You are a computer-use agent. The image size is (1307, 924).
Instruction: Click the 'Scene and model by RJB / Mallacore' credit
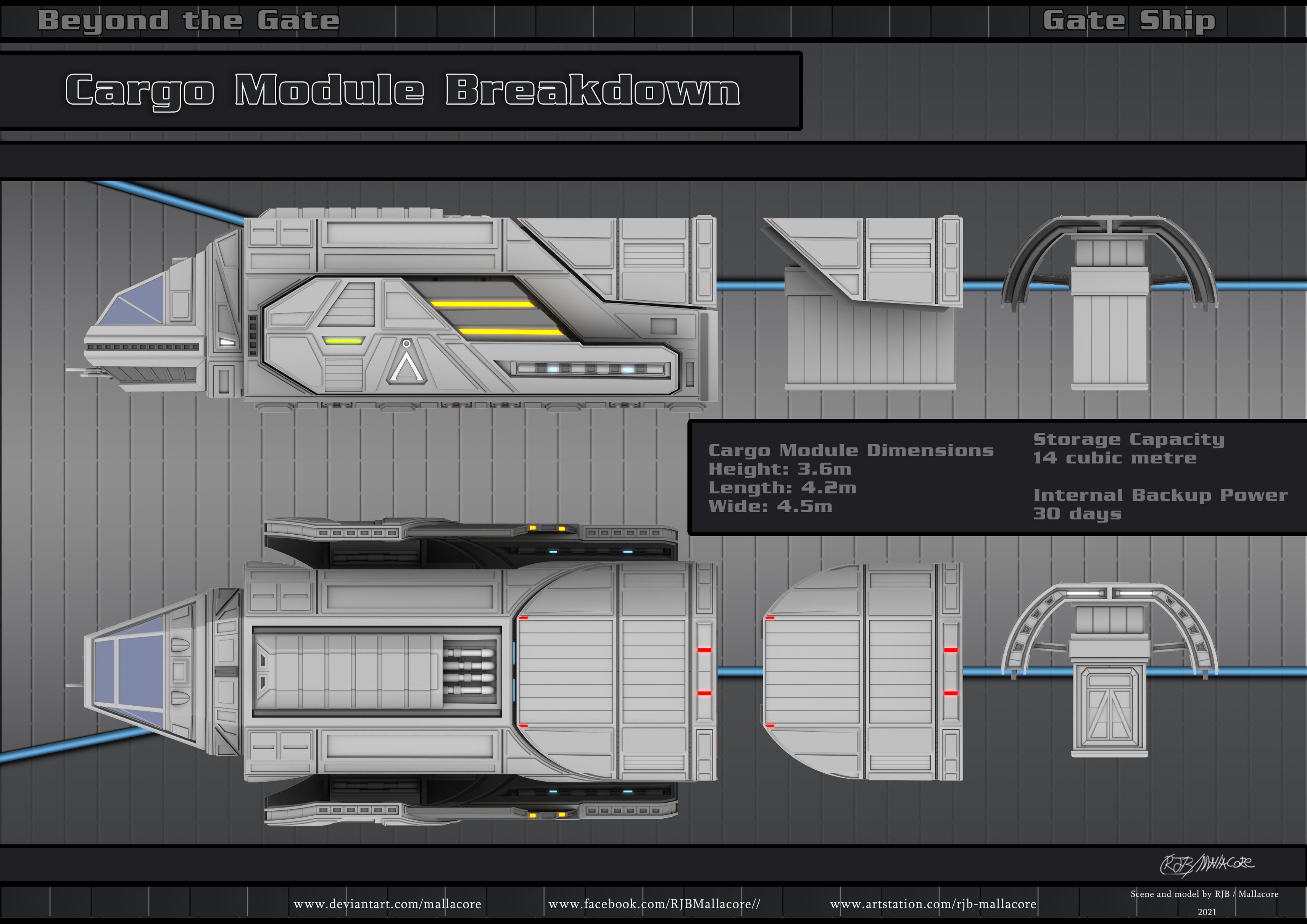(x=1204, y=894)
